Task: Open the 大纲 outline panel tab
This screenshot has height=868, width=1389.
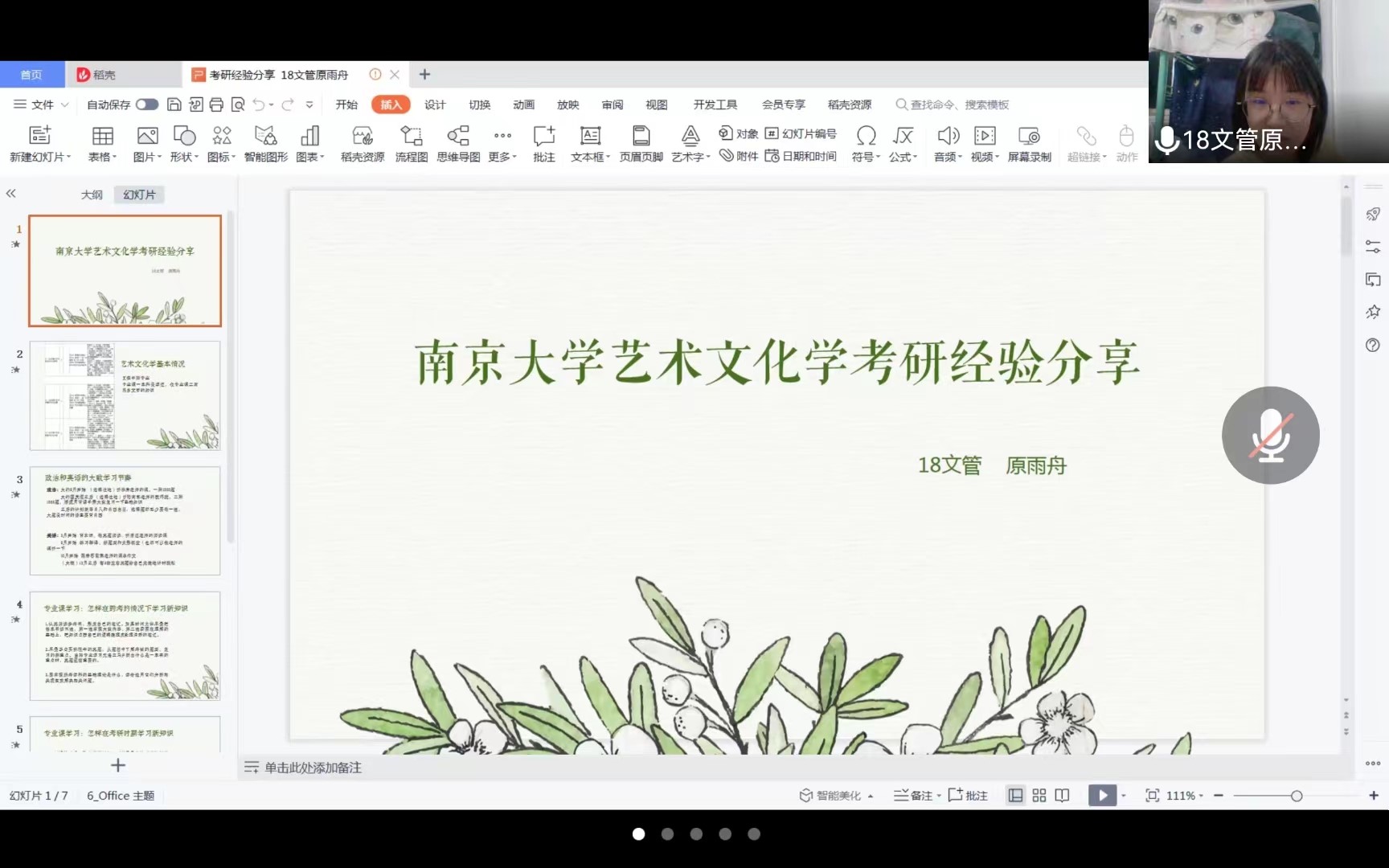Action: pyautogui.click(x=92, y=194)
